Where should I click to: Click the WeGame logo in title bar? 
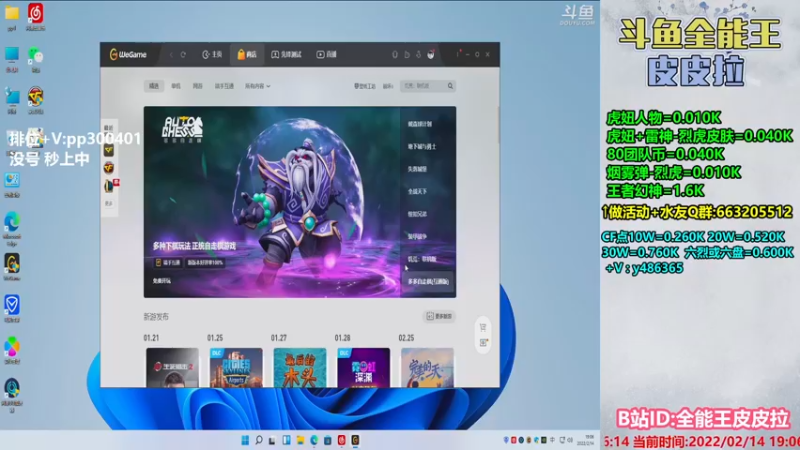point(128,55)
